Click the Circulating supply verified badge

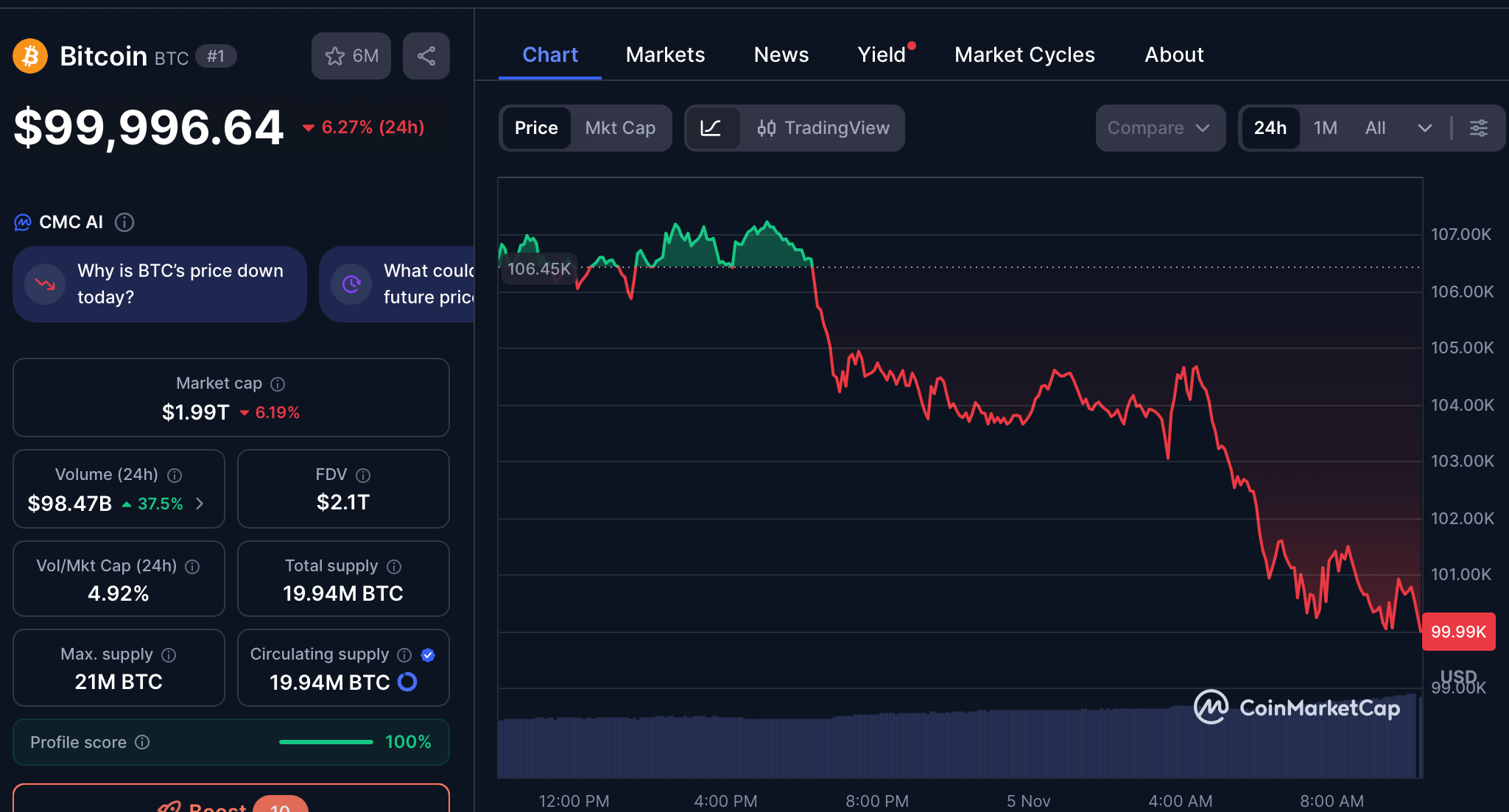pyautogui.click(x=428, y=655)
